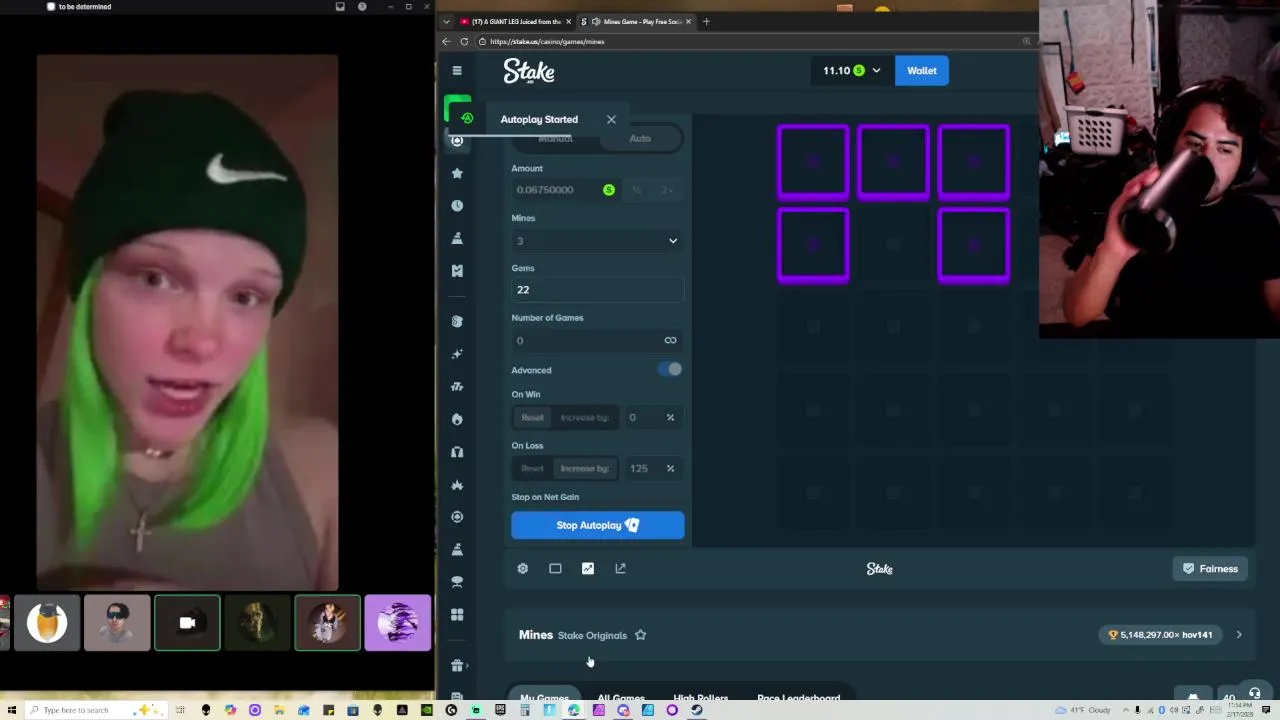Click browser back arrow
The height and width of the screenshot is (720, 1280).
447,41
